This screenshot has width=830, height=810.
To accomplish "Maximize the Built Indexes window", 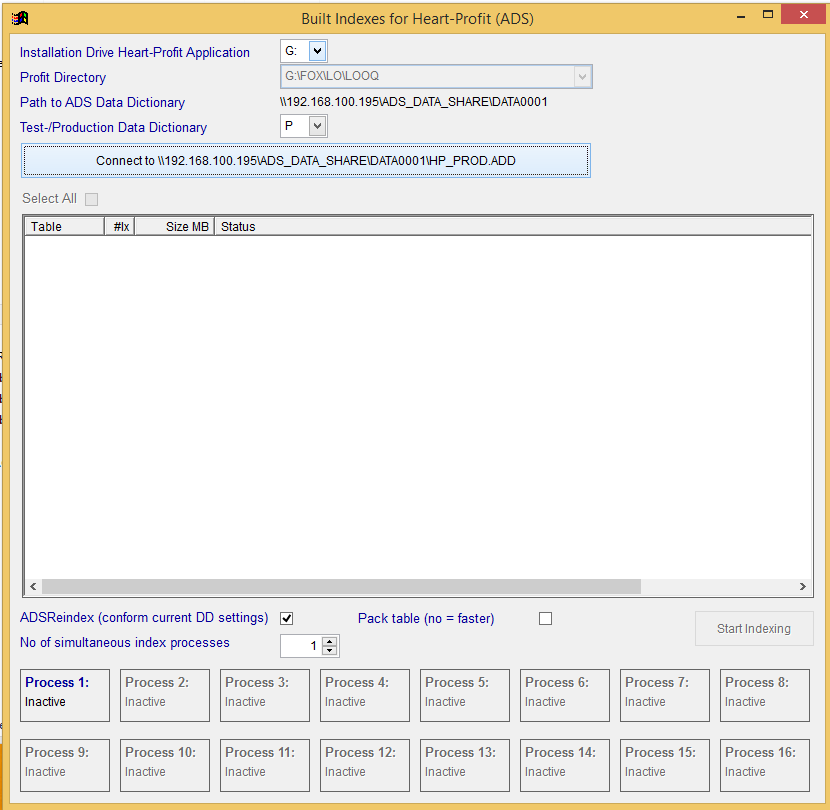I will tap(768, 15).
